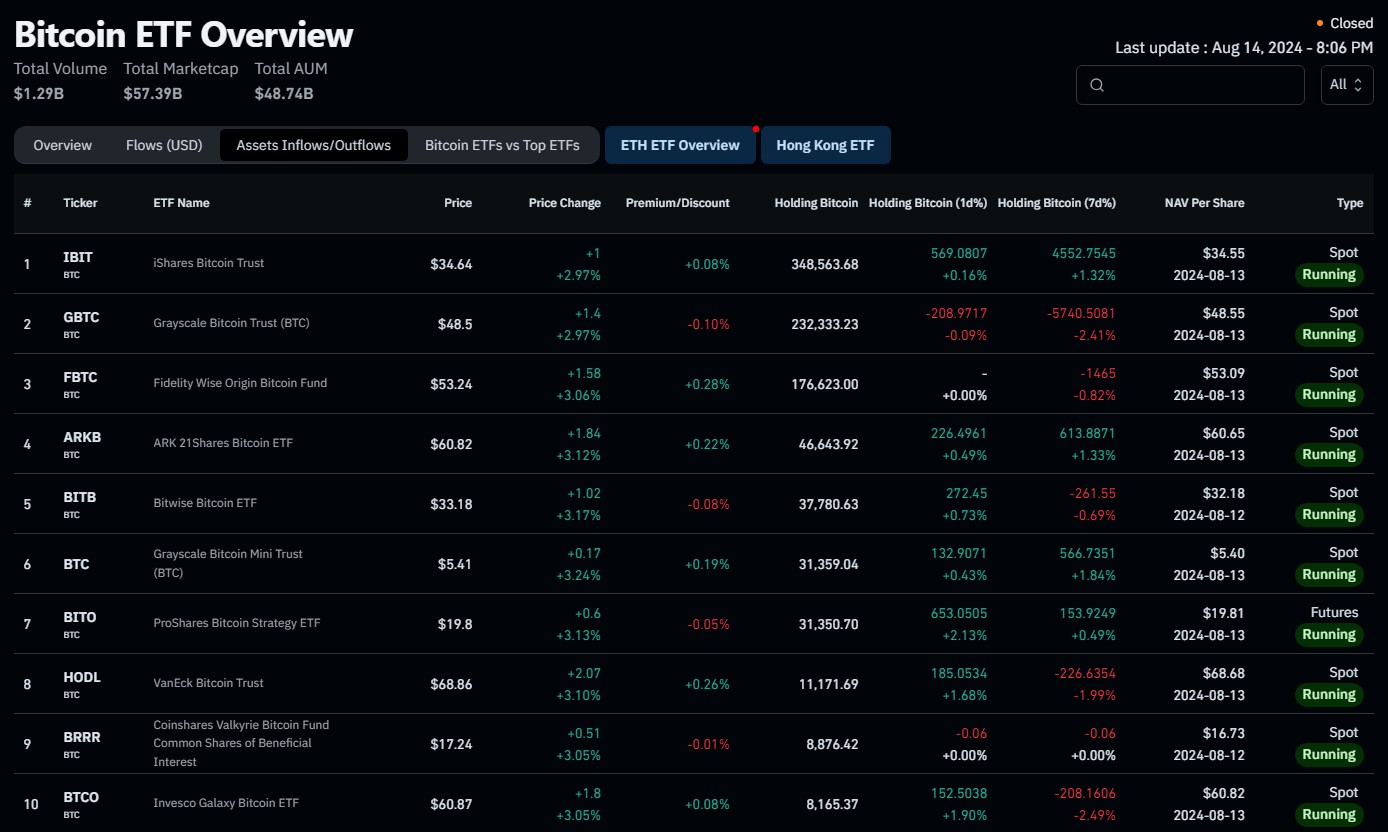
Task: Focus the ETF search input field
Action: point(1190,85)
